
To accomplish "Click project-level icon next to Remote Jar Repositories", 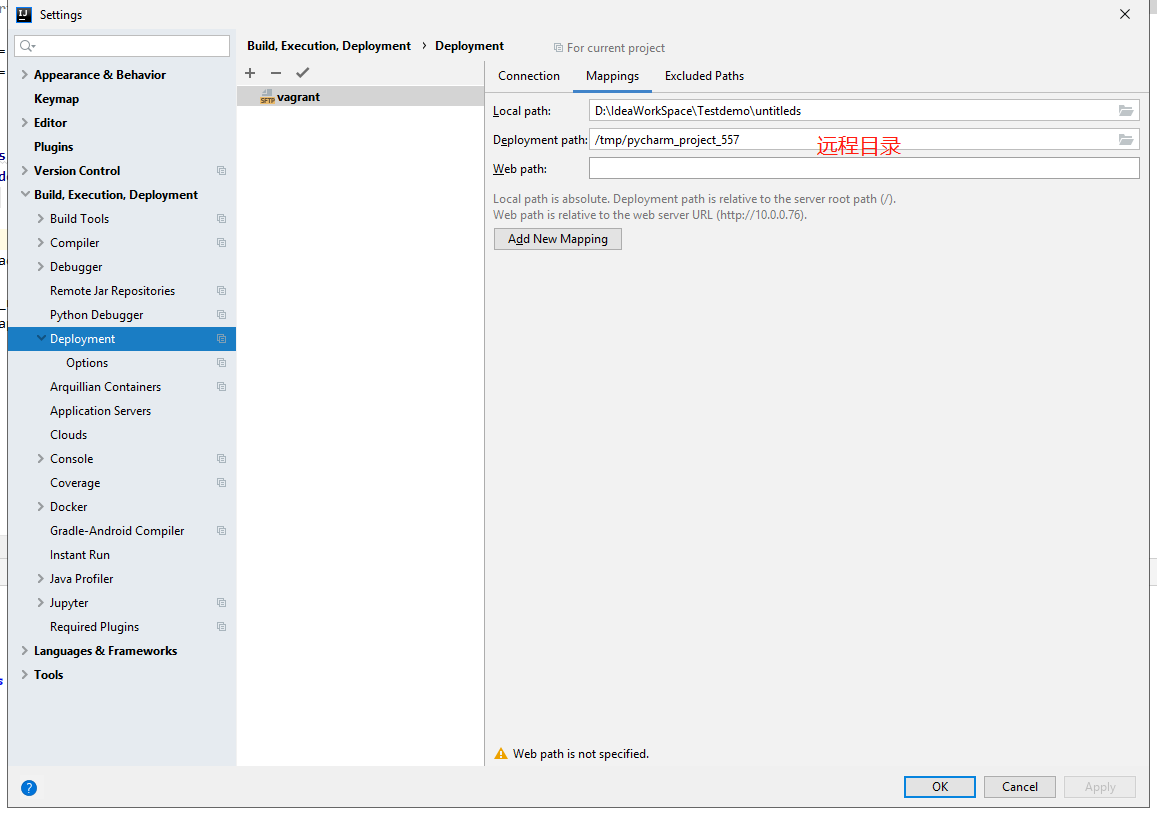I will coord(221,291).
